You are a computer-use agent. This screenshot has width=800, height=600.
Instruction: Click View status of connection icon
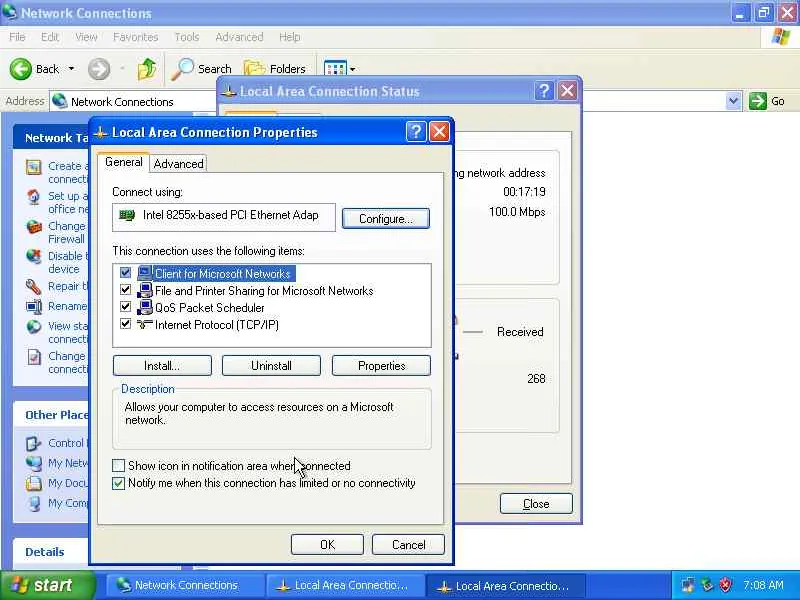pyautogui.click(x=34, y=327)
